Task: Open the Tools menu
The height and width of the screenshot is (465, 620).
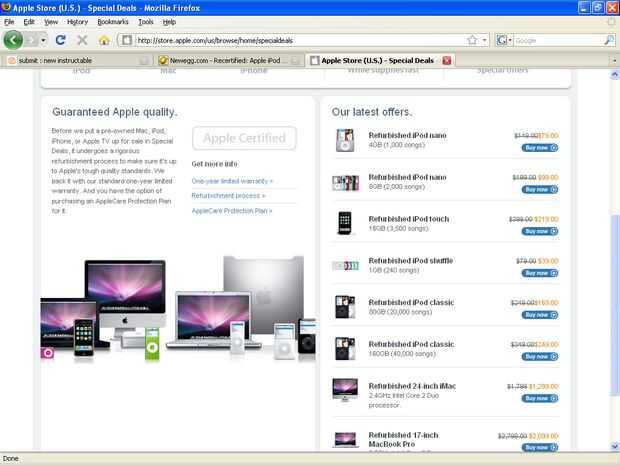Action: tap(146, 22)
